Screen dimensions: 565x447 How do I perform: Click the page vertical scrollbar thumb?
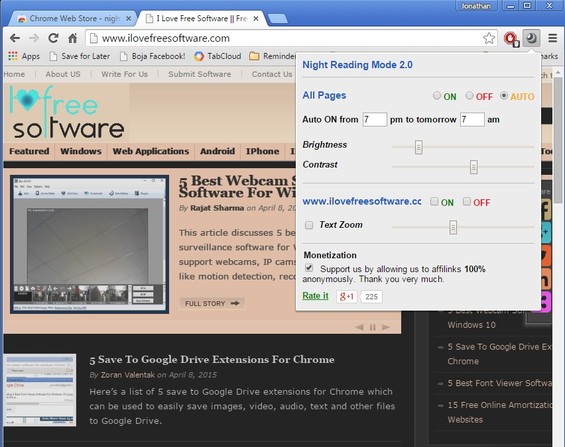coord(558,139)
